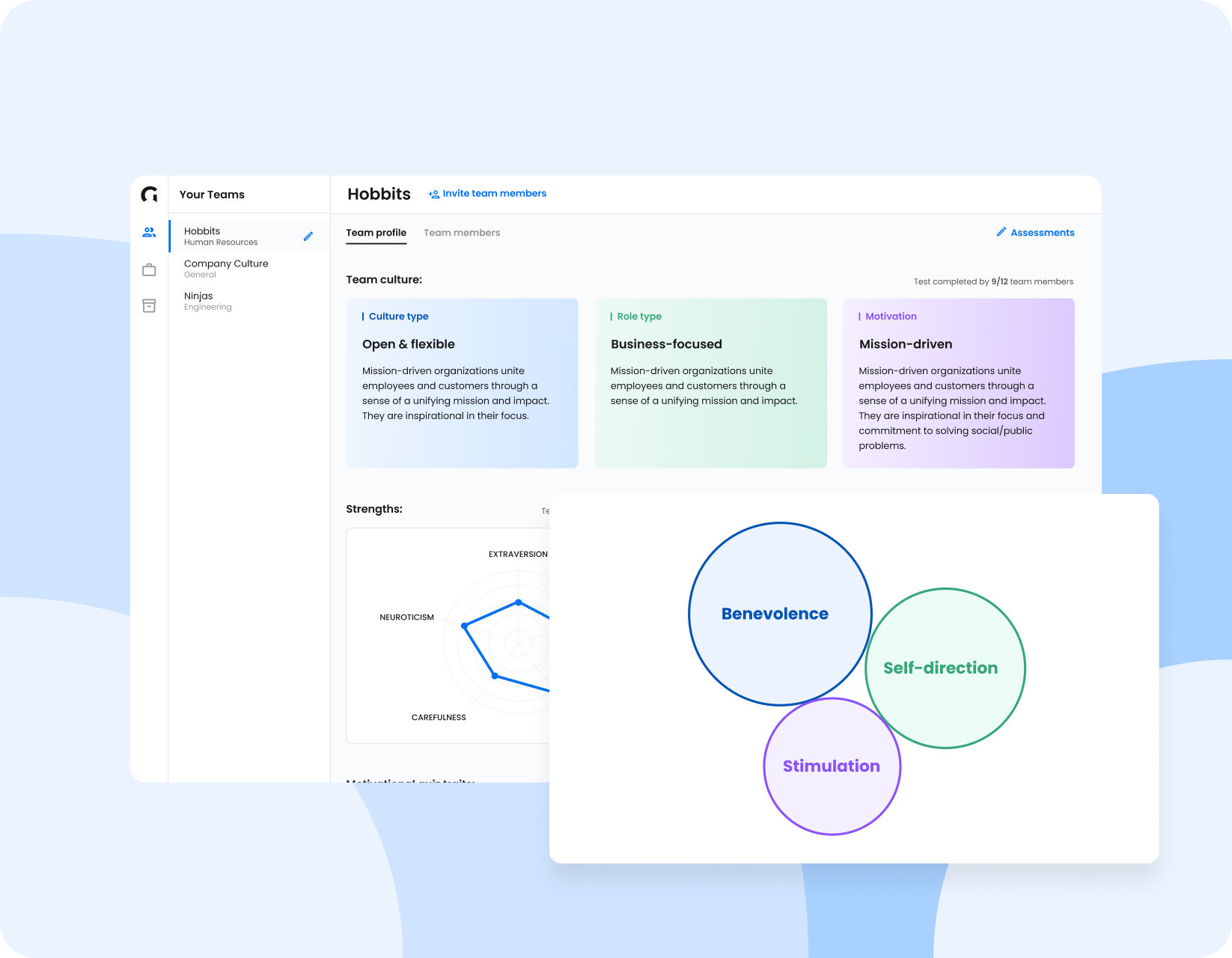Screen dimensions: 1232x958
Task: Open the Role type Business-focused card
Action: (x=710, y=383)
